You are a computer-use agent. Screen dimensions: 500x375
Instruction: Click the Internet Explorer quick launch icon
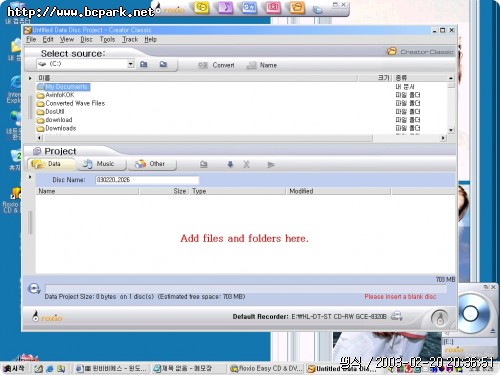click(50, 369)
